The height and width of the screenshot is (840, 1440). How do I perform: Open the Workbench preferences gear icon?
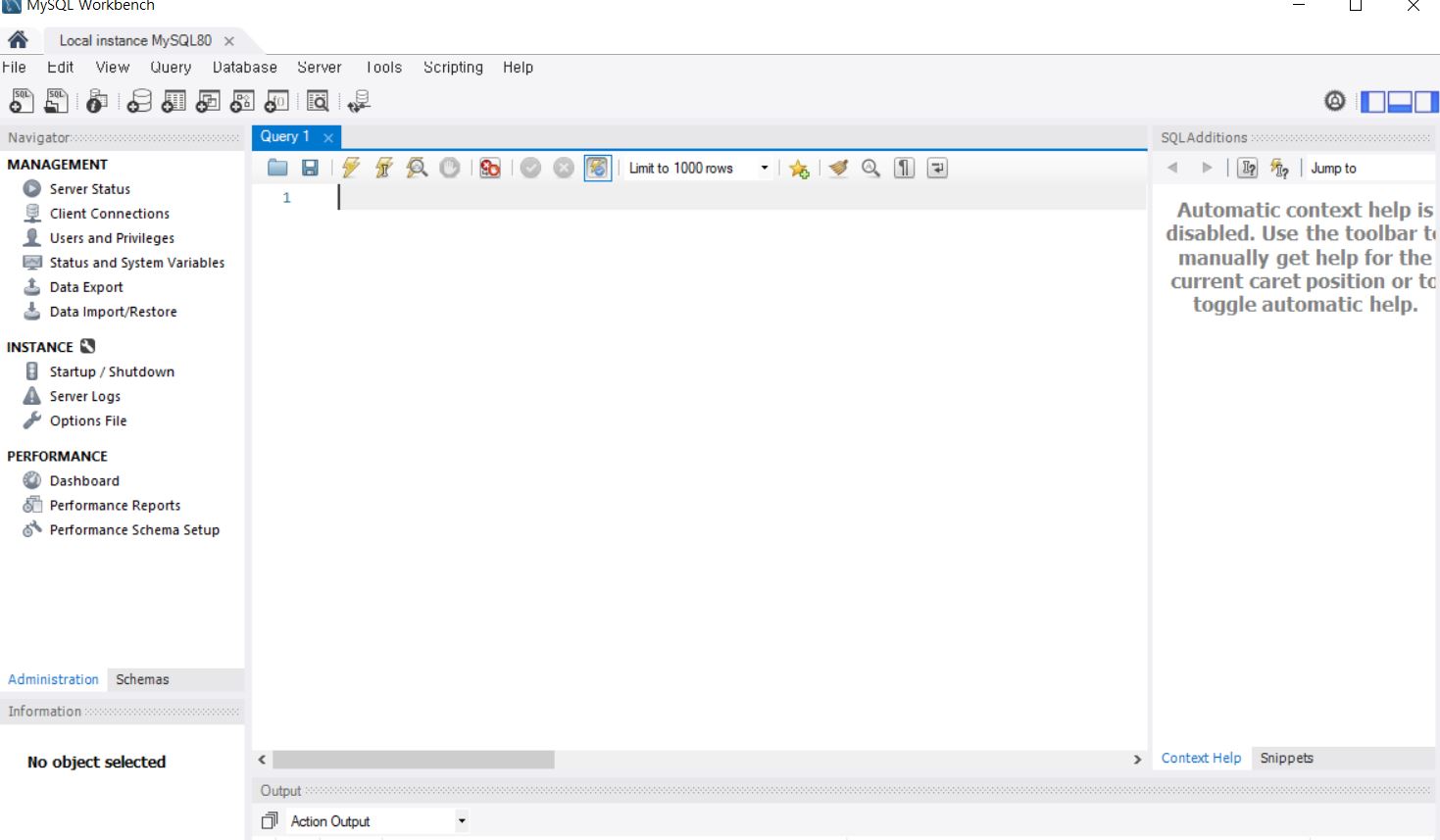click(x=1334, y=100)
